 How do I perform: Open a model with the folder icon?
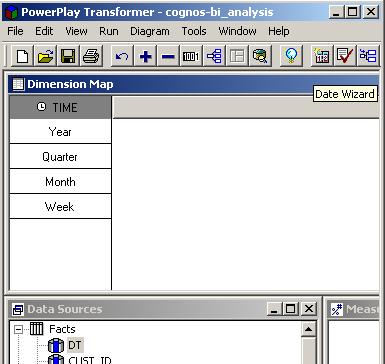point(45,56)
